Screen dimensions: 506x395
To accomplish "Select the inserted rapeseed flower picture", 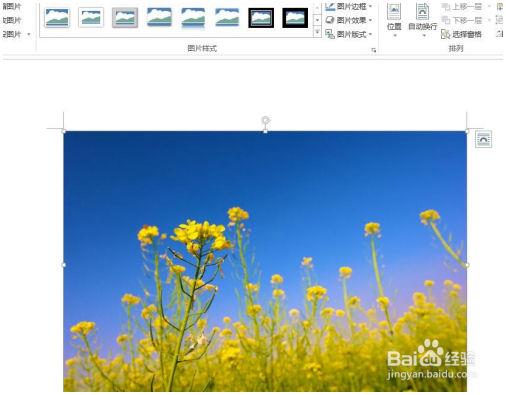I will (x=265, y=261).
